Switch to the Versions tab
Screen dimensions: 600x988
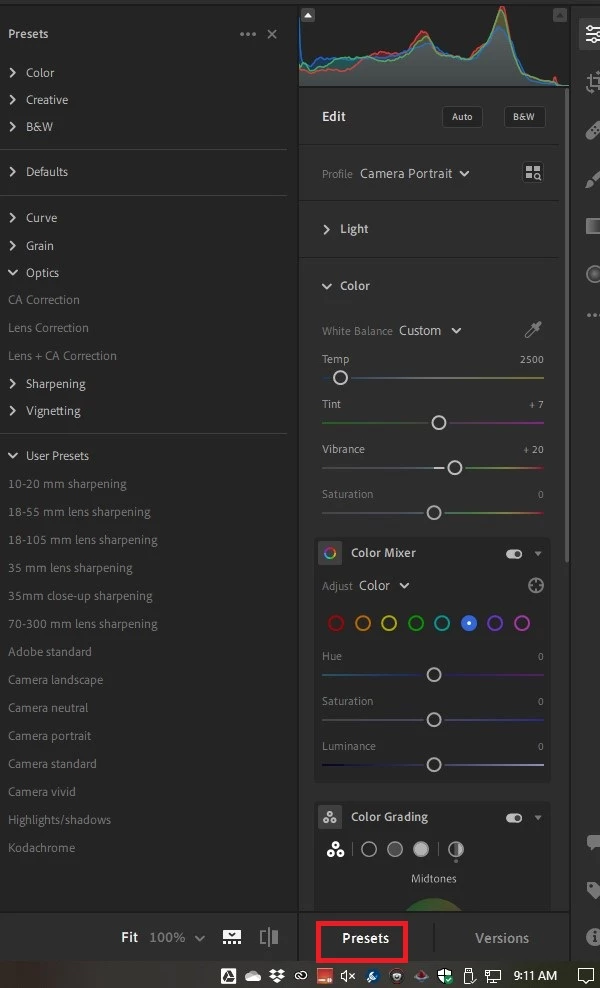tap(502, 938)
